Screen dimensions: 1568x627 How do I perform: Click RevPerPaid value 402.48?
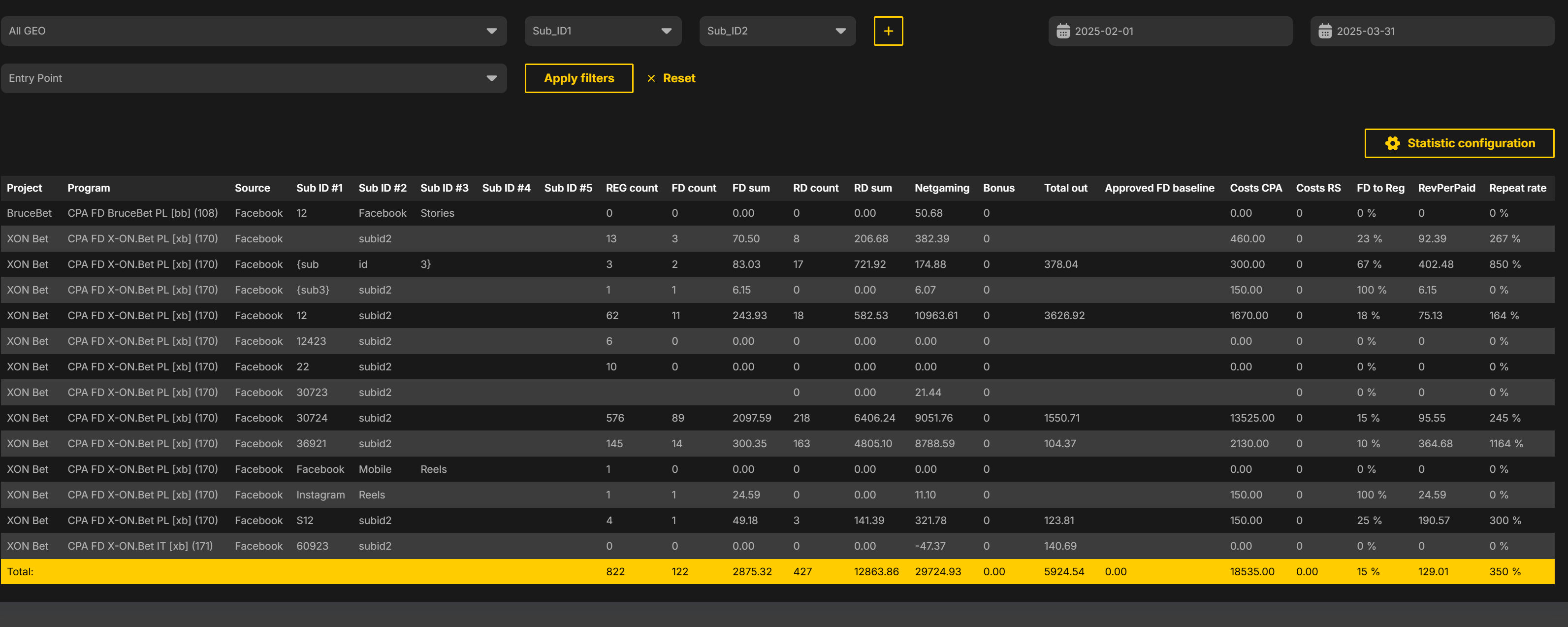coord(1435,265)
